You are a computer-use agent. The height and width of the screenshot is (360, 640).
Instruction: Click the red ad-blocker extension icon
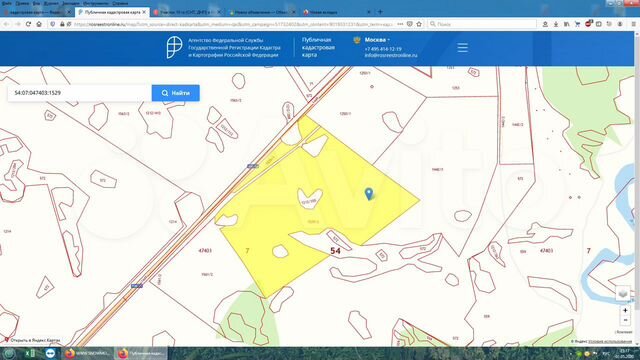[588, 24]
